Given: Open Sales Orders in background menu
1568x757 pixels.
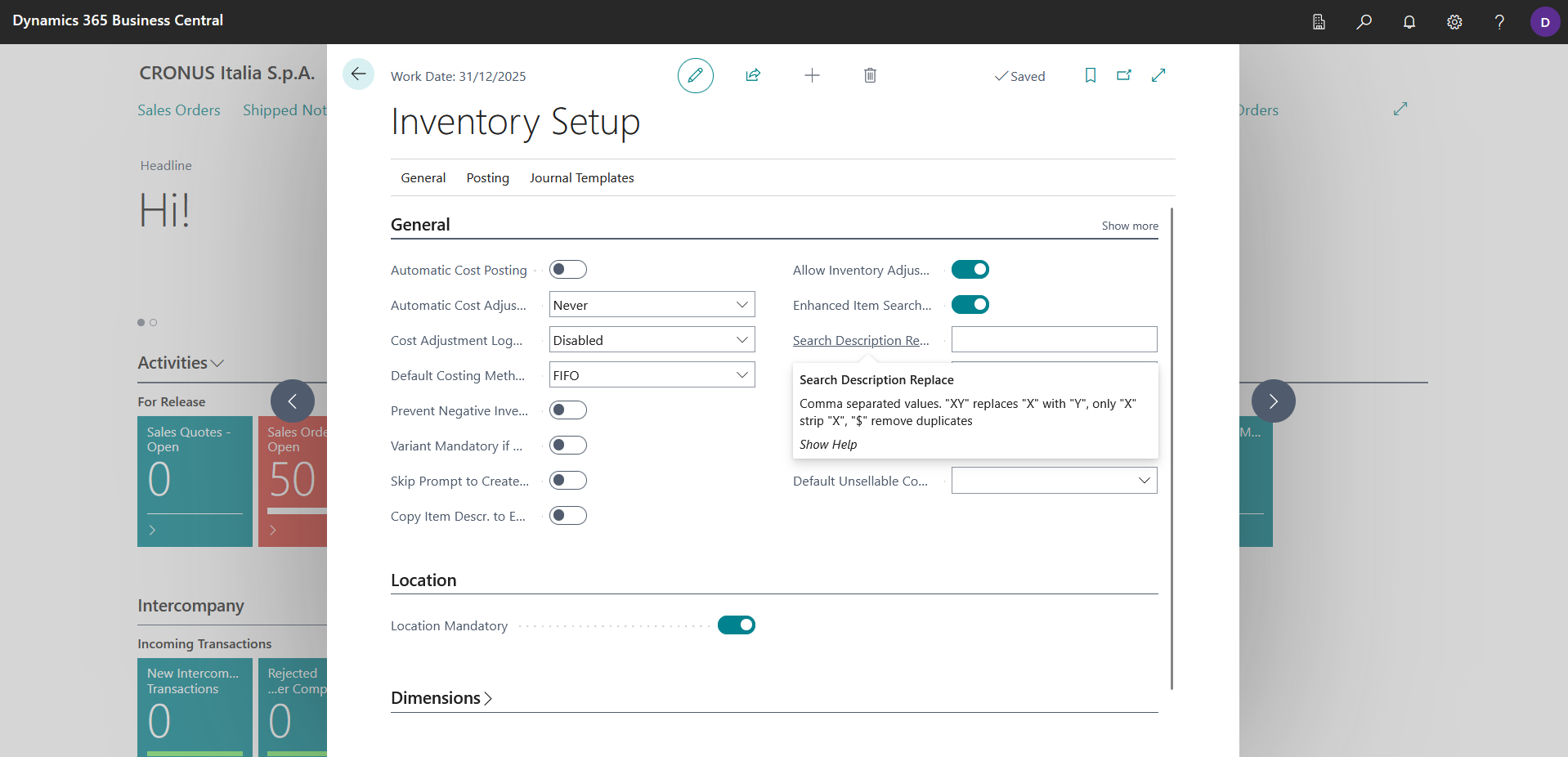Looking at the screenshot, I should [x=179, y=110].
